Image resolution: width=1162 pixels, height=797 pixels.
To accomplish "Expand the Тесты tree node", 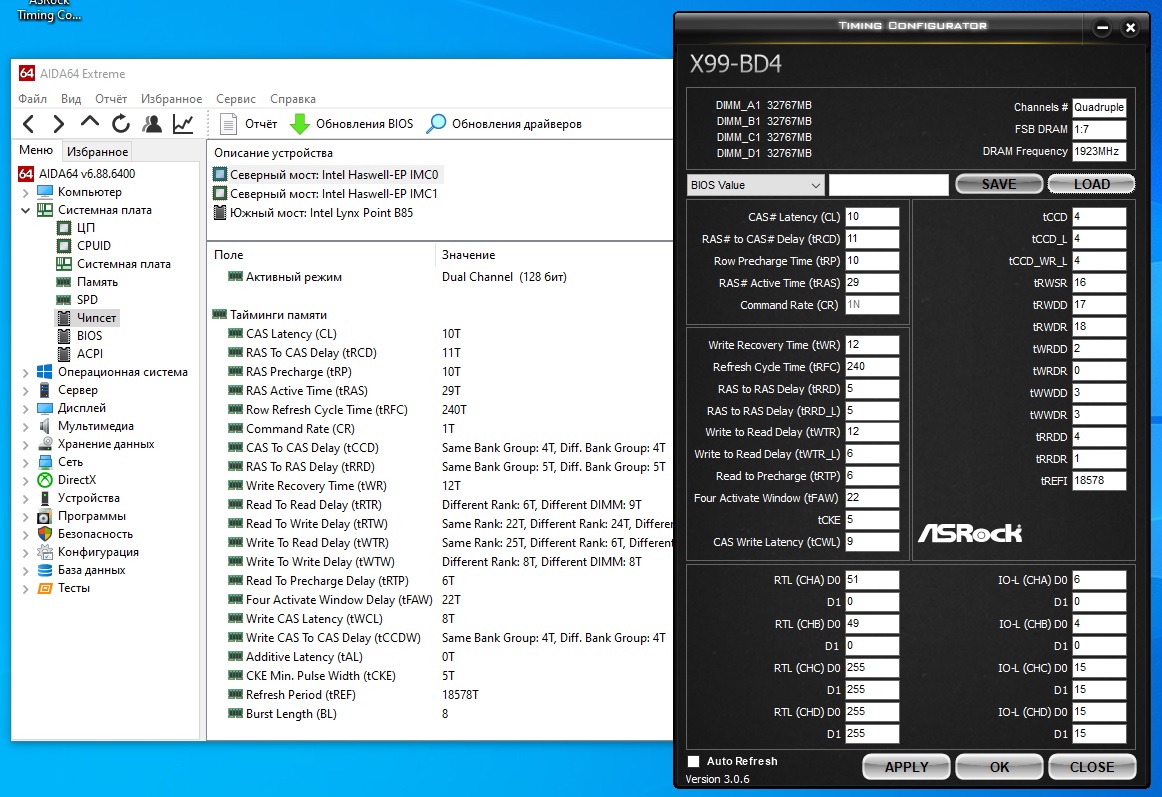I will click(26, 589).
